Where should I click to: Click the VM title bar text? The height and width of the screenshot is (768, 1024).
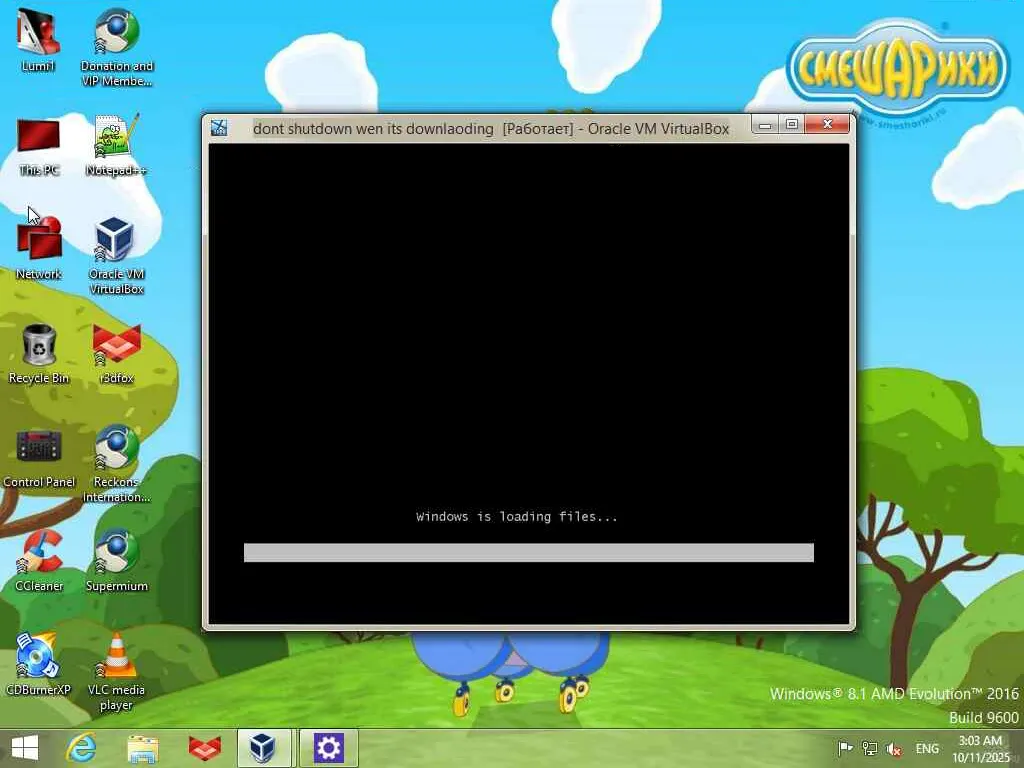pos(490,129)
